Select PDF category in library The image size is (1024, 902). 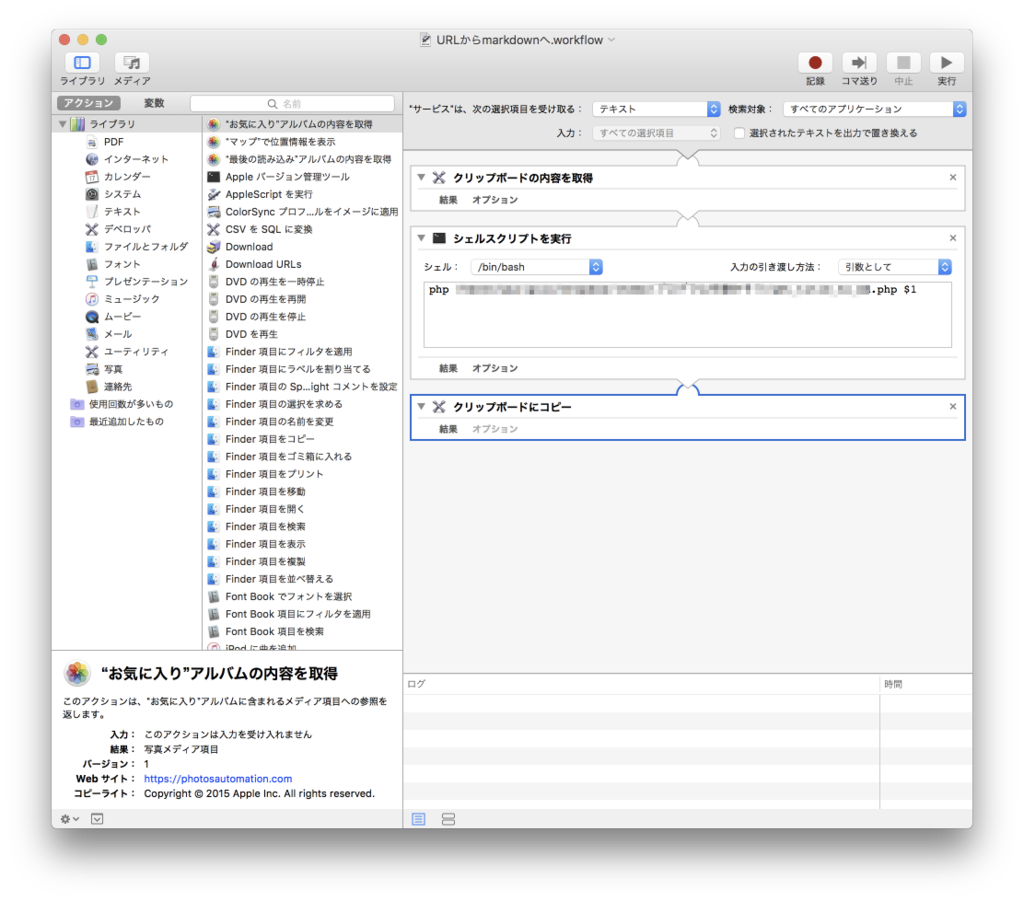(x=114, y=142)
